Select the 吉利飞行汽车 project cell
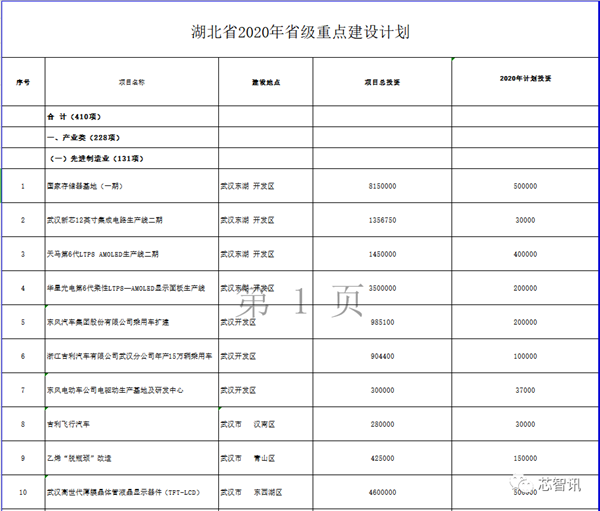The height and width of the screenshot is (511, 600). coord(72,424)
